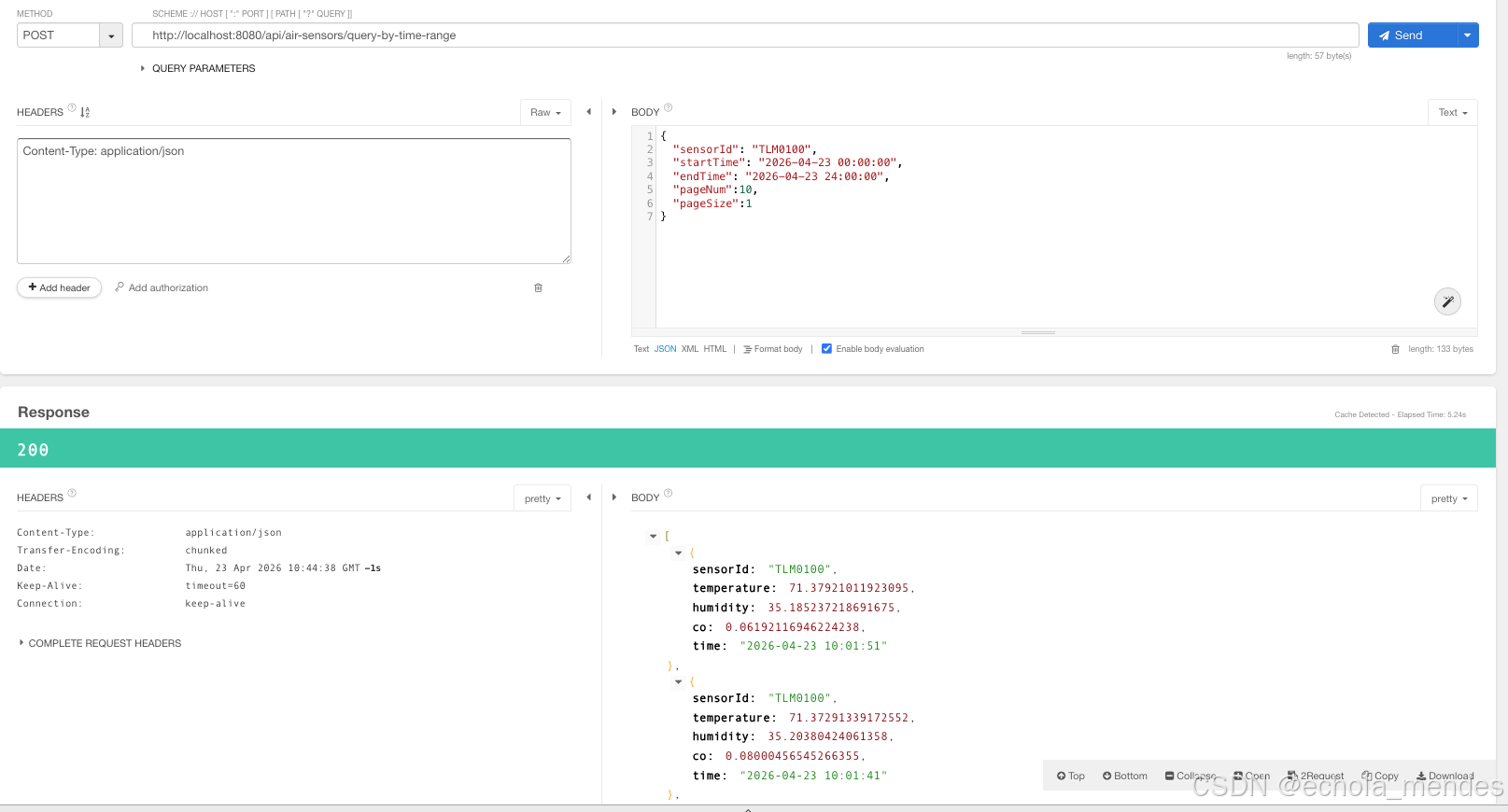Click the 200 status code banner
Image resolution: width=1508 pixels, height=812 pixels.
[748, 449]
